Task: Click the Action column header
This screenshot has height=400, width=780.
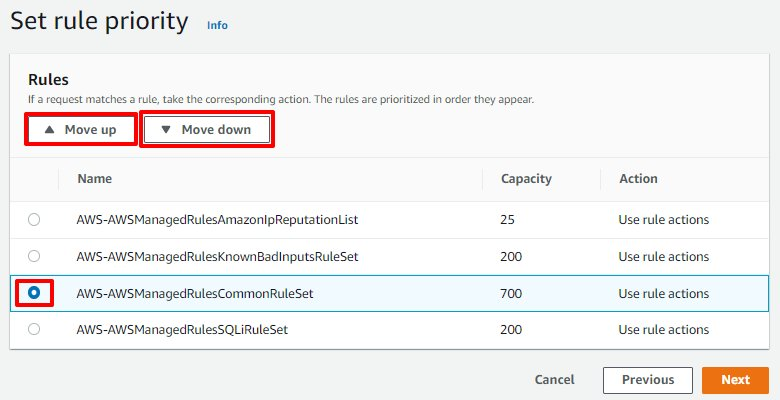Action: [x=638, y=179]
